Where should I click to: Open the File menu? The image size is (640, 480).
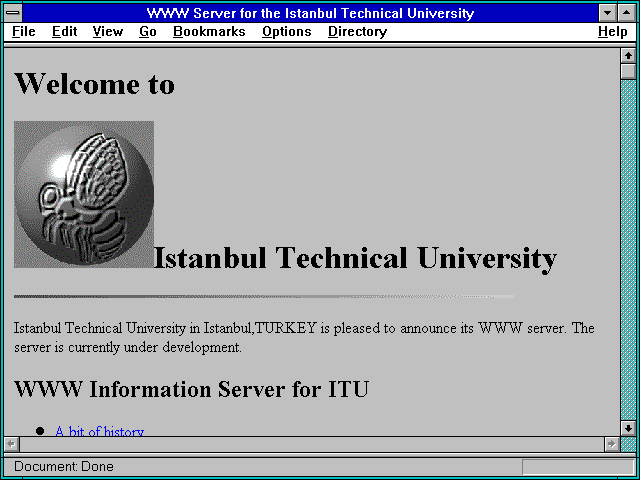(24, 32)
